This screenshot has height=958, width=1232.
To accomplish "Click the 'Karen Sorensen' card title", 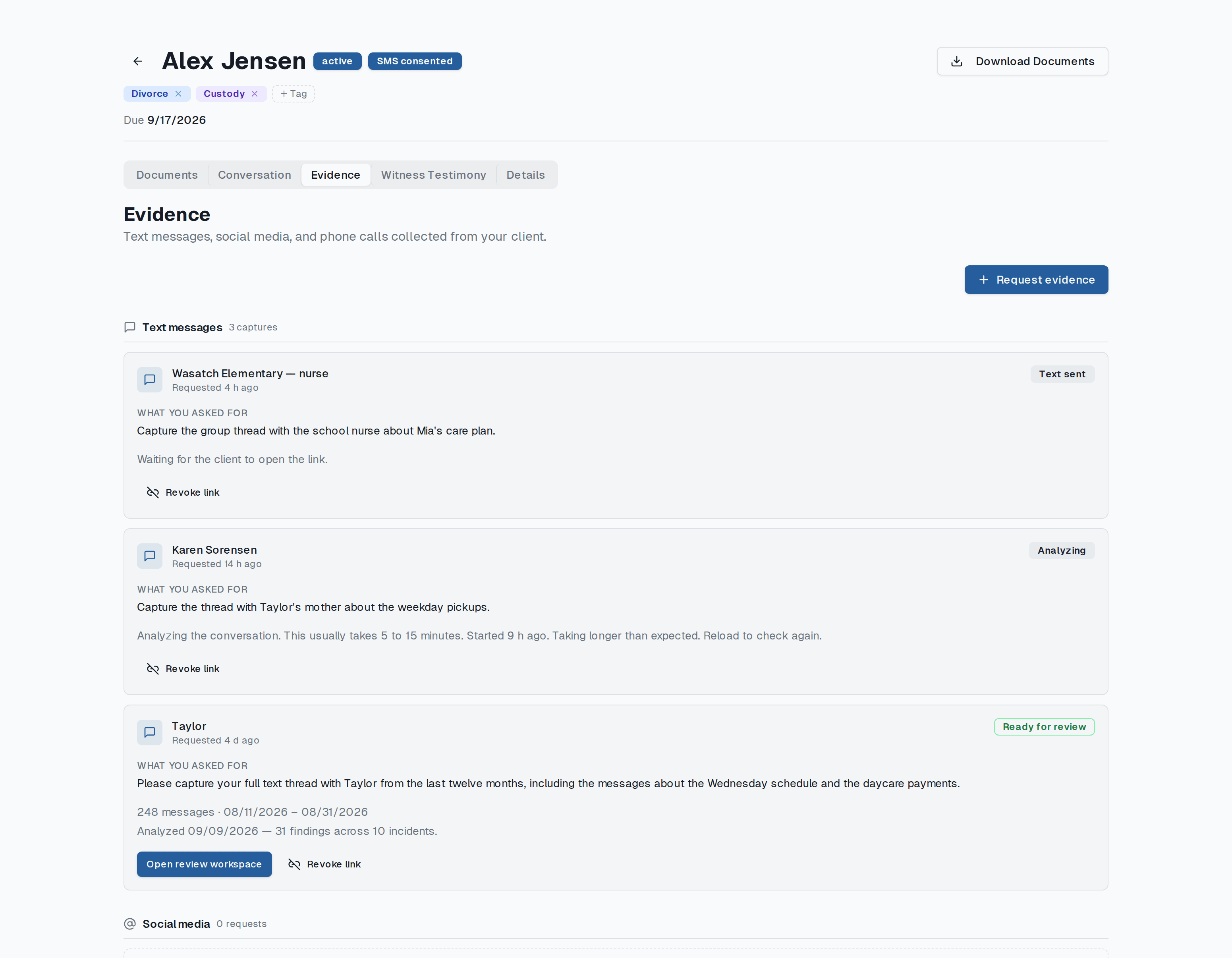I will tap(214, 550).
